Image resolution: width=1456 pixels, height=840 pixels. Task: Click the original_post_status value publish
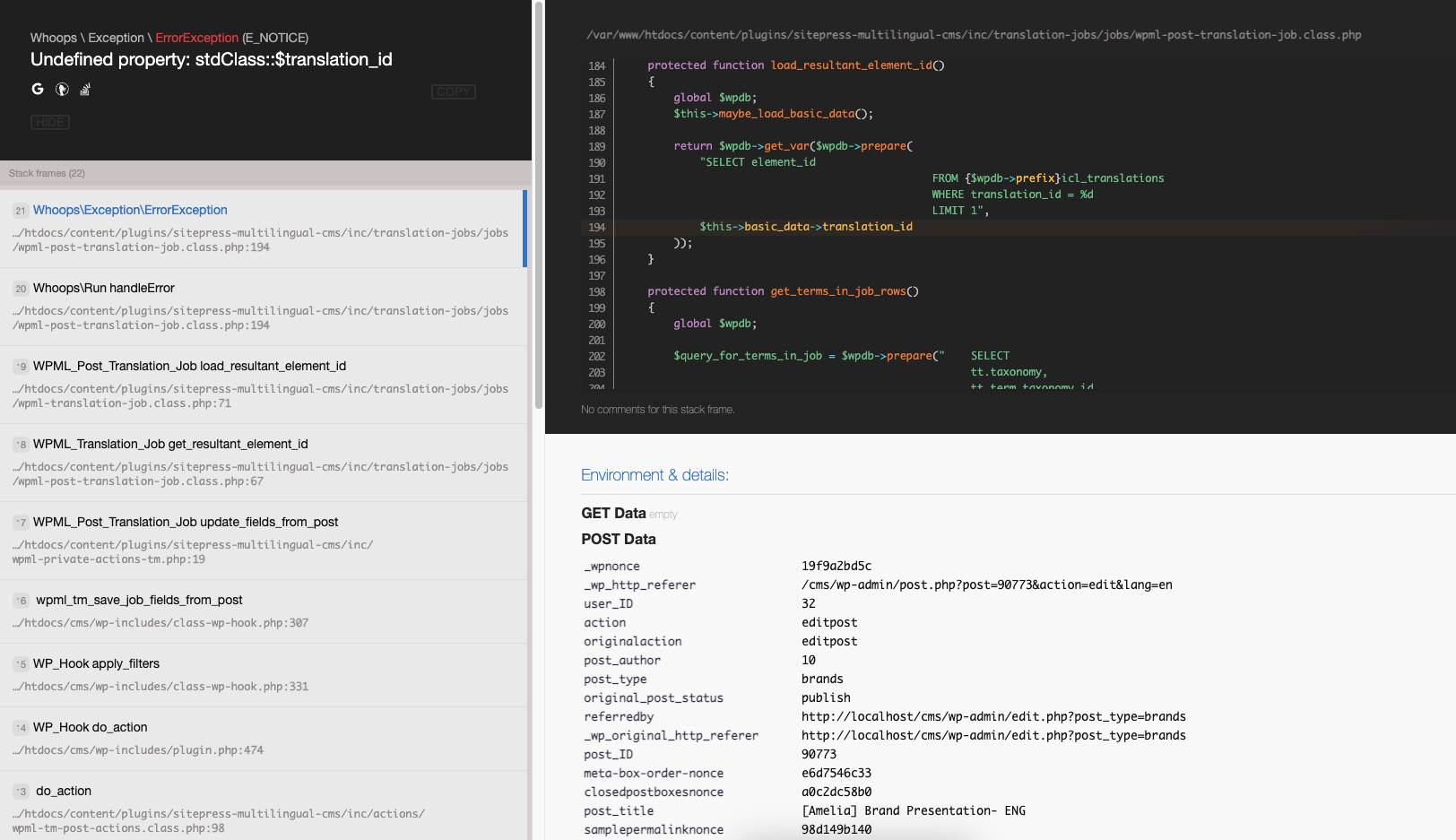coord(826,697)
